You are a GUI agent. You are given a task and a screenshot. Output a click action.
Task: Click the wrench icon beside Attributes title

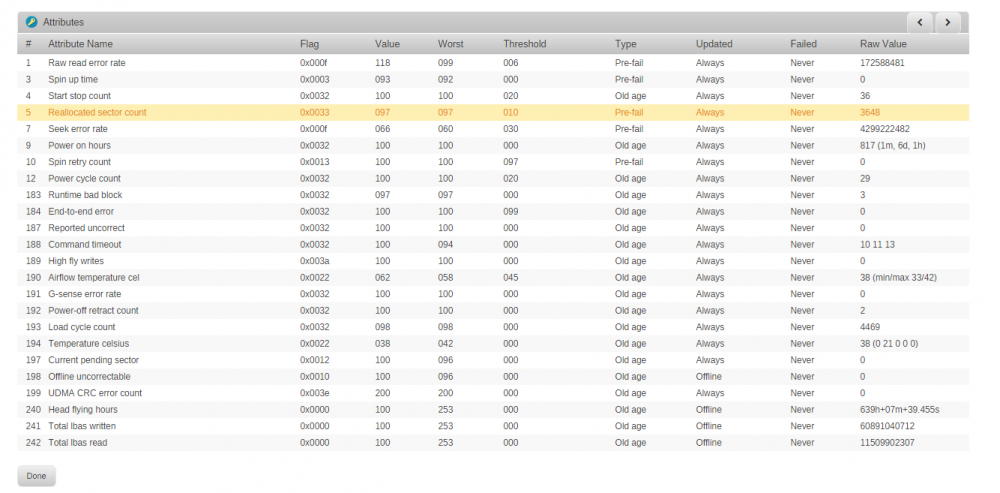point(31,22)
